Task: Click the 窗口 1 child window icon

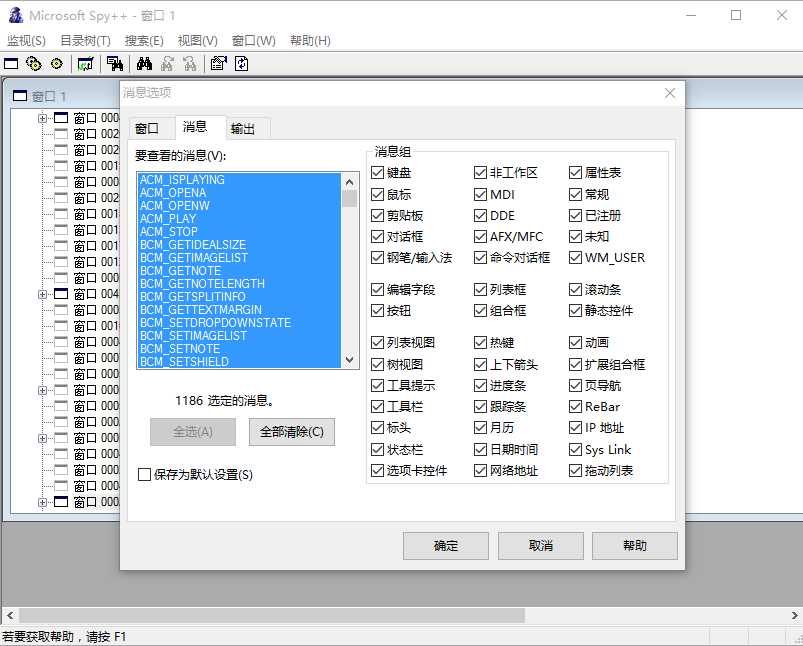Action: coord(19,96)
